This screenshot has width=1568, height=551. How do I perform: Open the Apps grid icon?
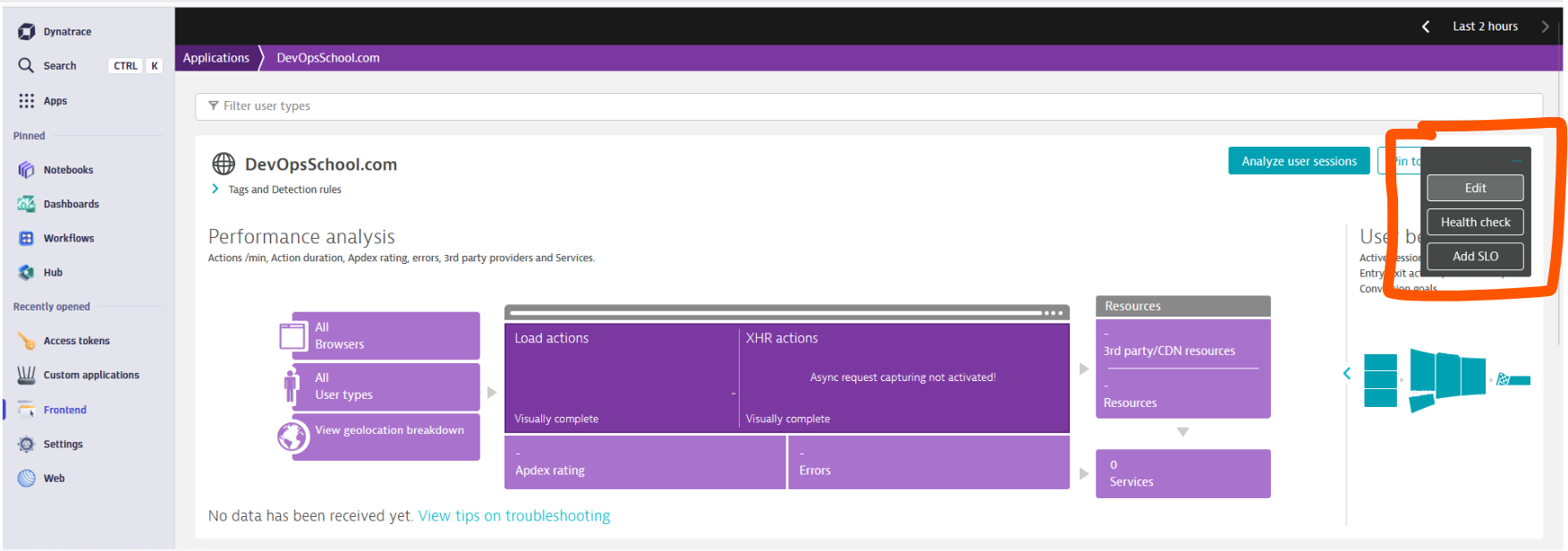click(27, 101)
